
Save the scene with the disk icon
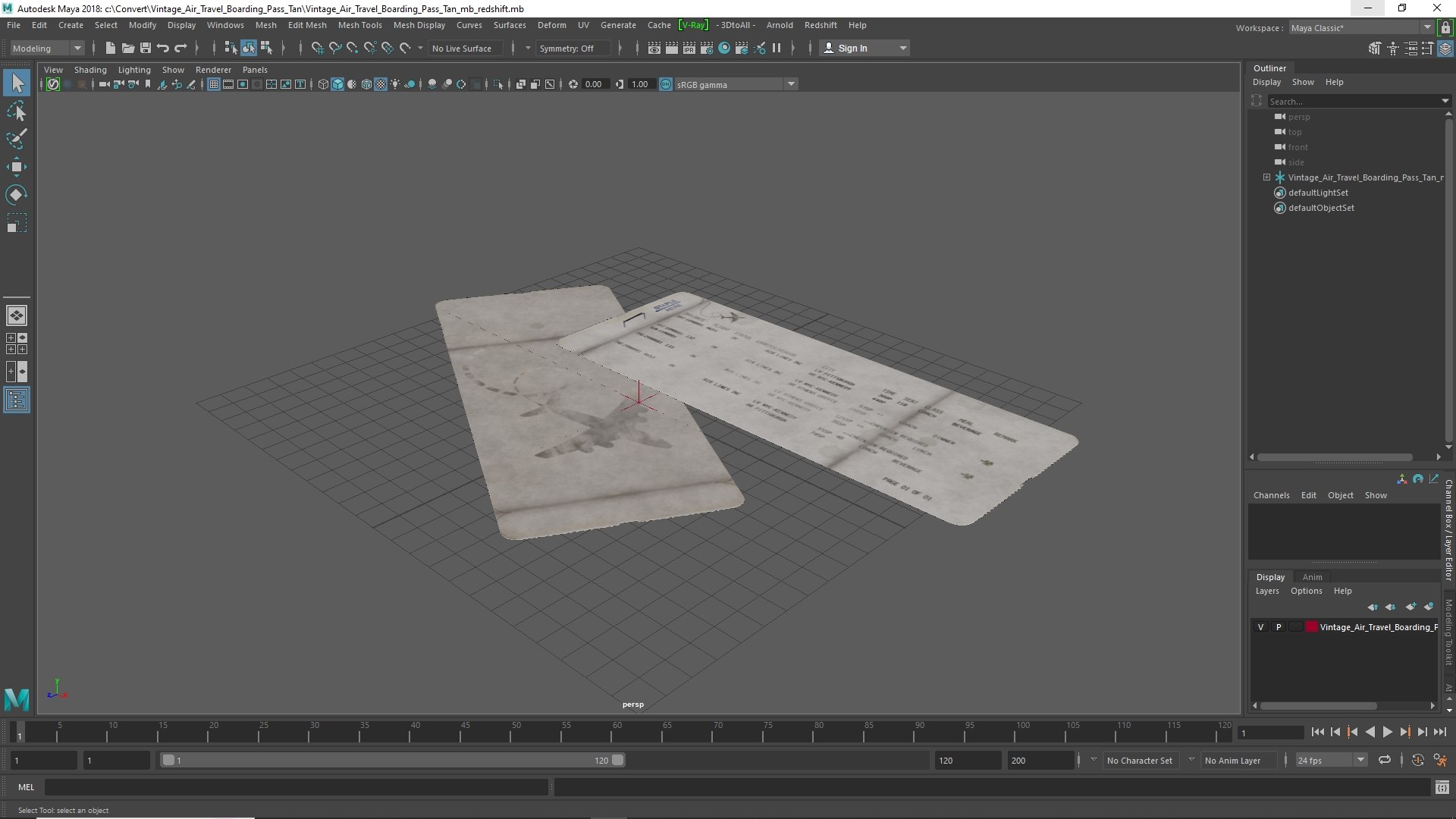point(146,48)
